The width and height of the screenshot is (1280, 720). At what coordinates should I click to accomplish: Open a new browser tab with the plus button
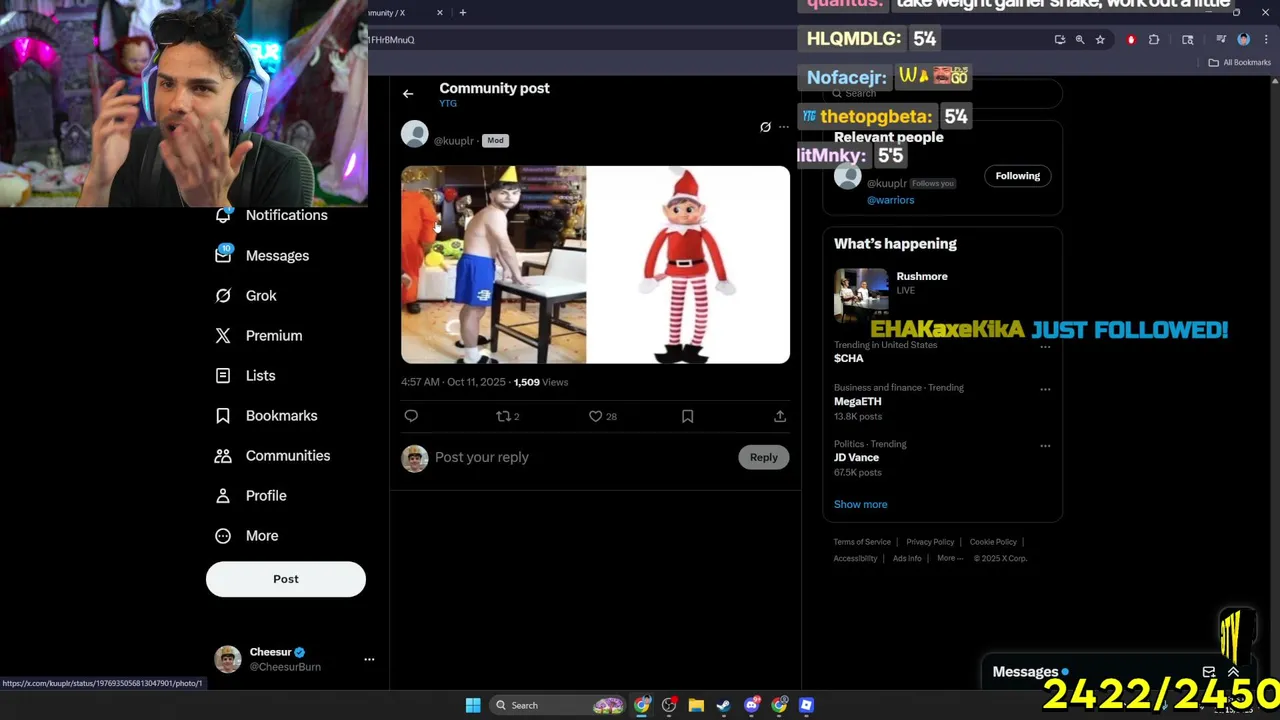pyautogui.click(x=462, y=12)
